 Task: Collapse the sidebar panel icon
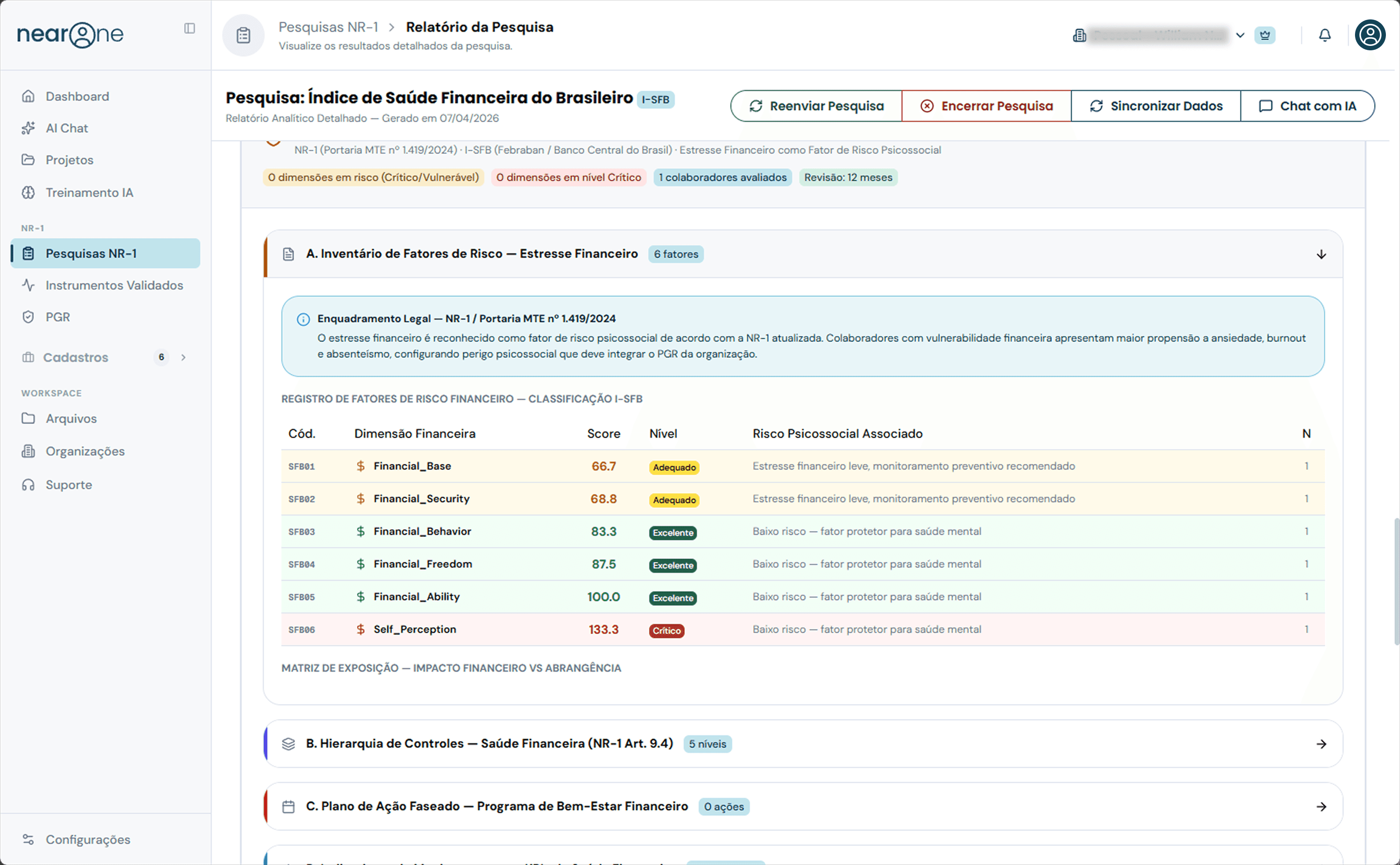pos(190,29)
